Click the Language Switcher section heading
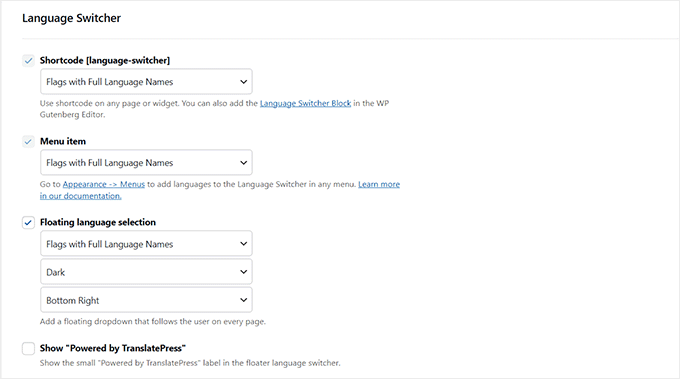 72,18
